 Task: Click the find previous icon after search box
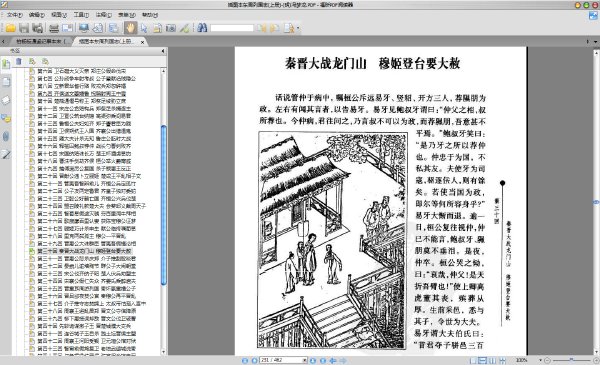tap(261, 28)
